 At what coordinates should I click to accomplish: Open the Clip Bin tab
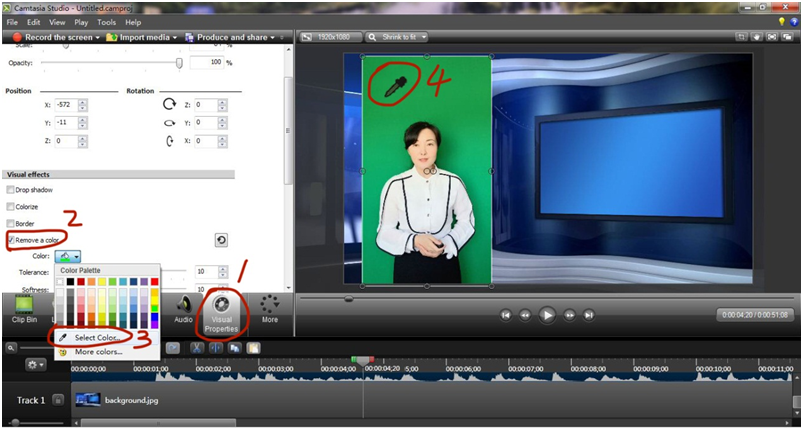[x=25, y=309]
